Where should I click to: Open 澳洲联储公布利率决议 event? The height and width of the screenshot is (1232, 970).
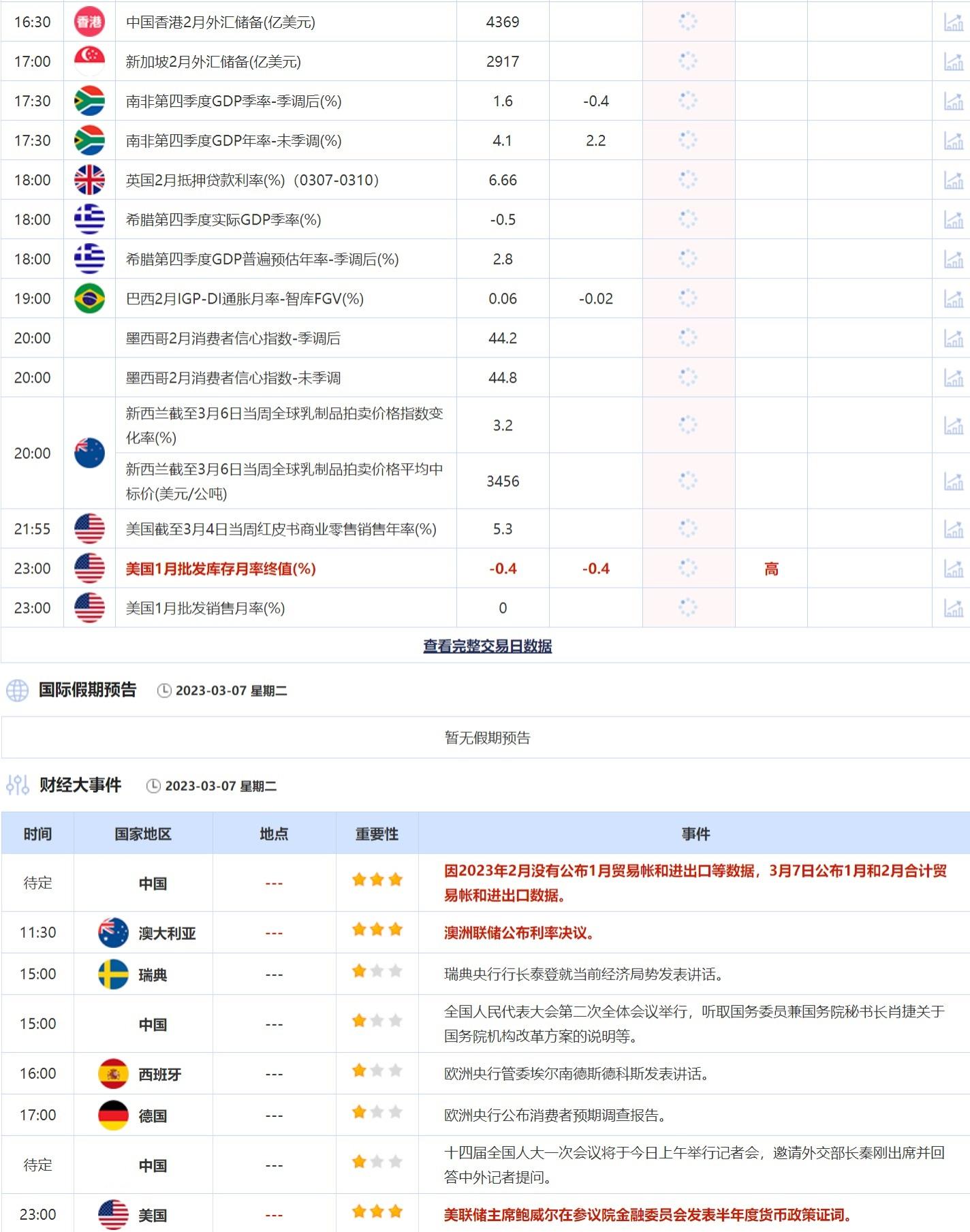pyautogui.click(x=519, y=933)
